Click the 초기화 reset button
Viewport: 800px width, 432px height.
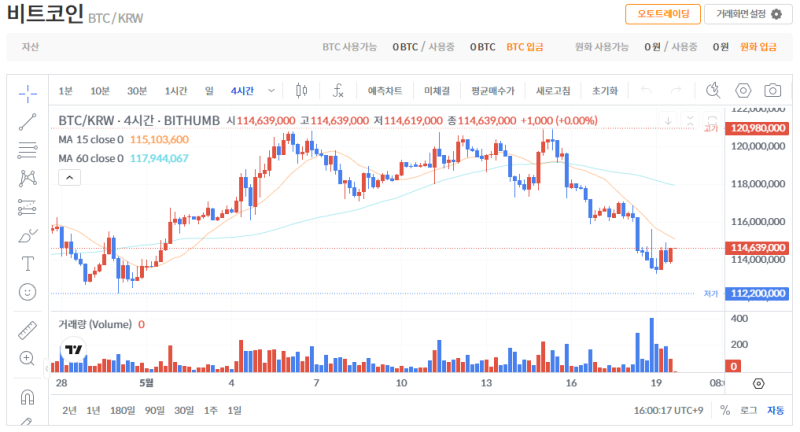[605, 91]
